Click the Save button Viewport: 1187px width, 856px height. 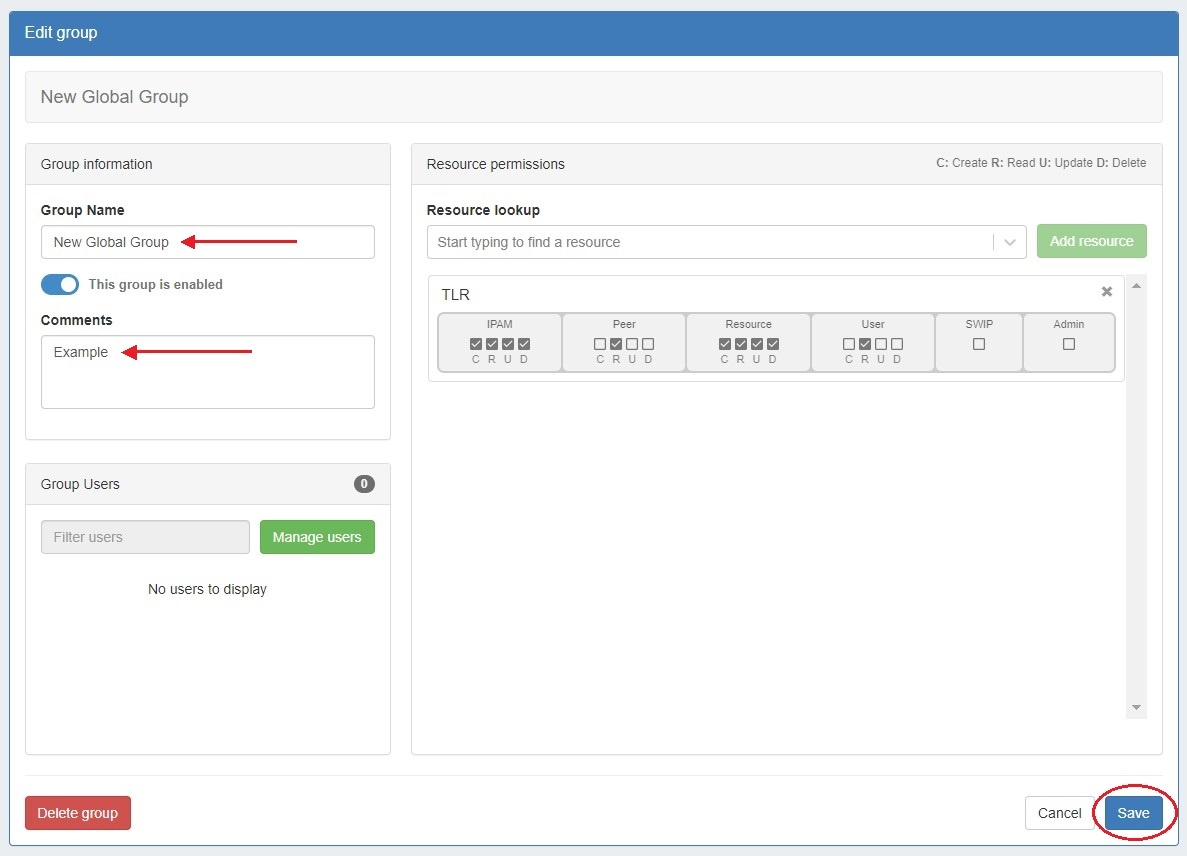tap(1133, 813)
